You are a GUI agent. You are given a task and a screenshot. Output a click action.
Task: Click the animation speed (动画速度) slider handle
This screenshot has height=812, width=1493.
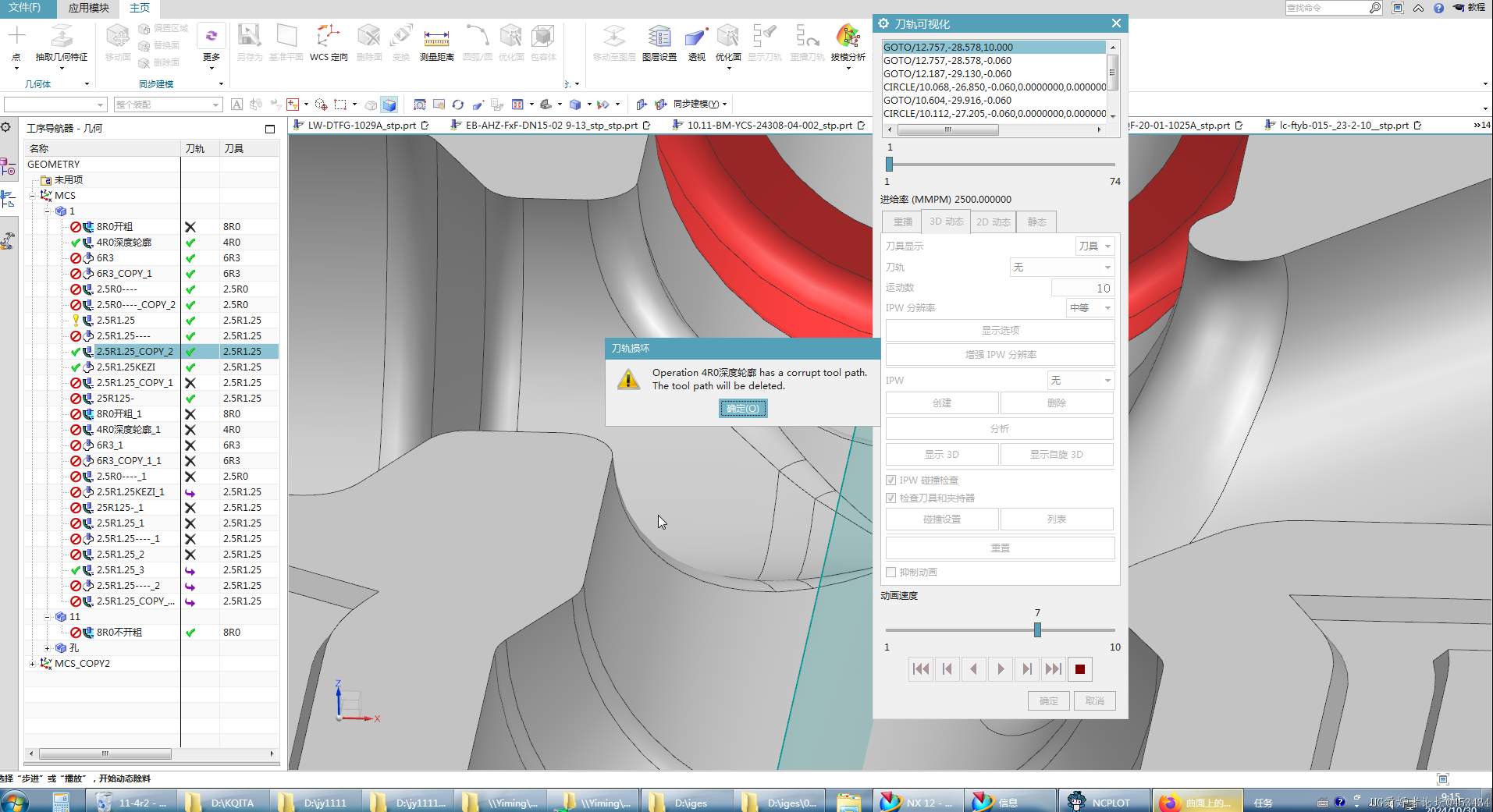click(1037, 630)
